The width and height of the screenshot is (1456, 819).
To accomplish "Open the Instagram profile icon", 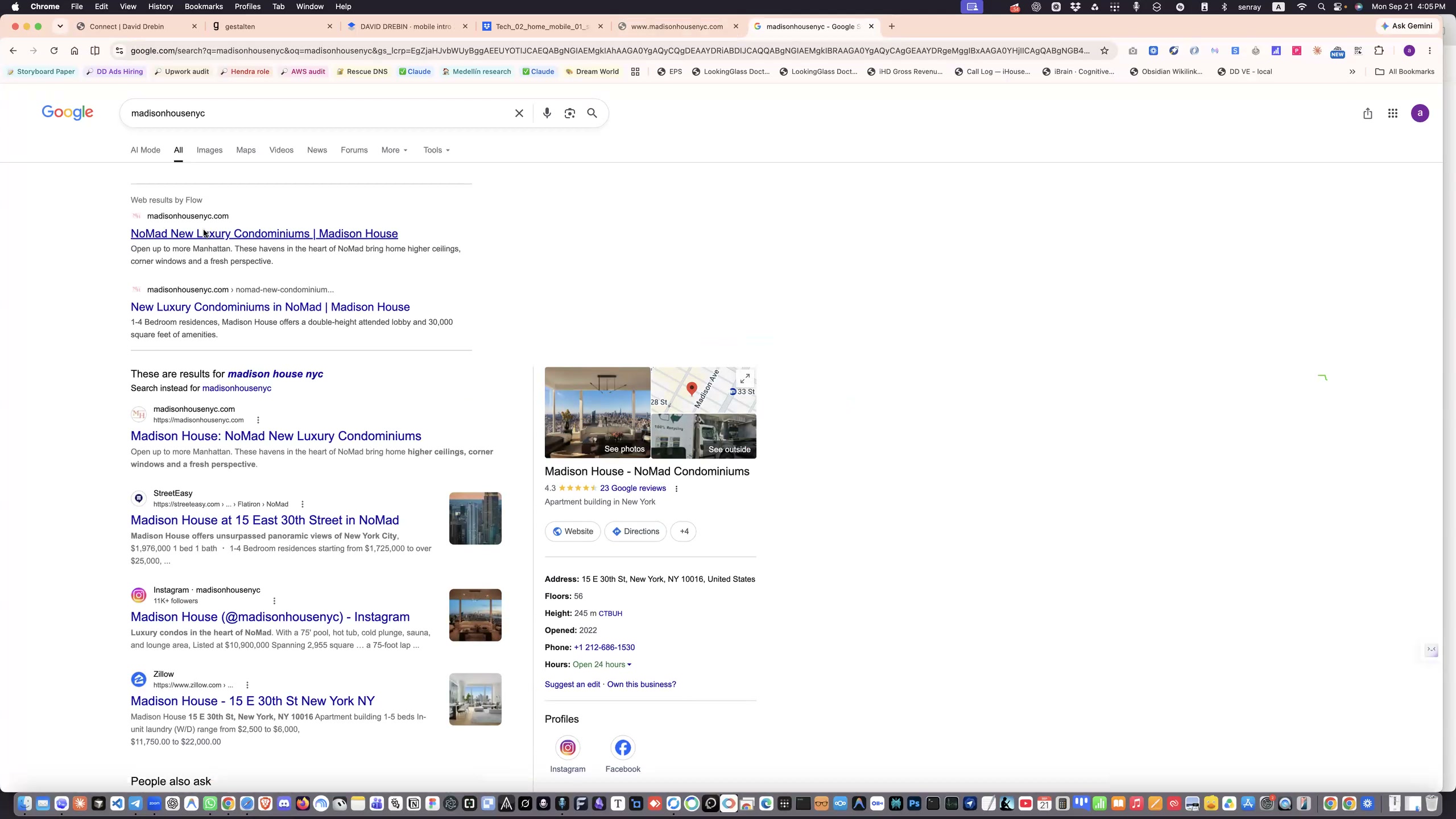I will [567, 747].
